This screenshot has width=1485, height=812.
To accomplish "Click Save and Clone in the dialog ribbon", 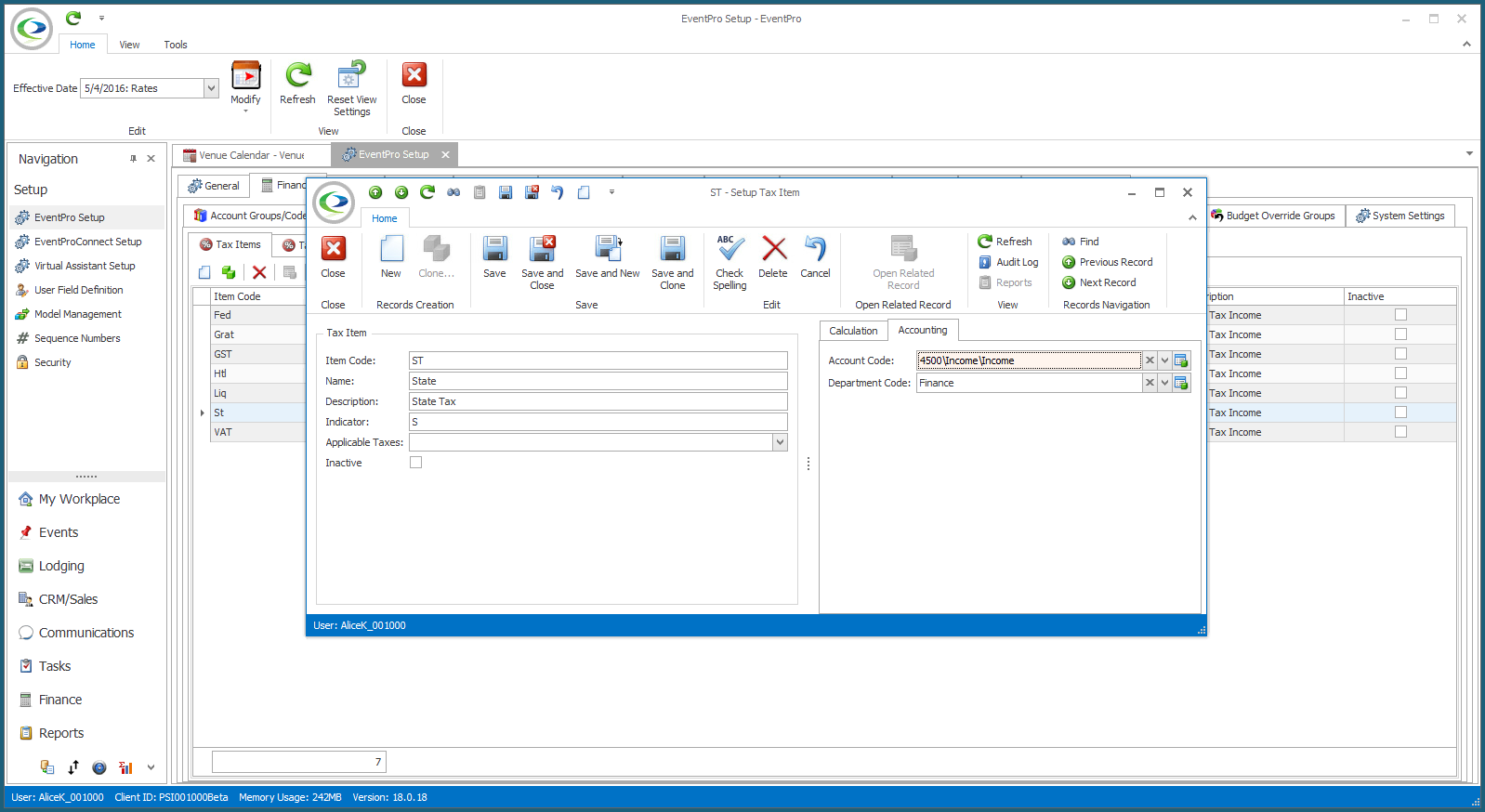I will pyautogui.click(x=672, y=262).
